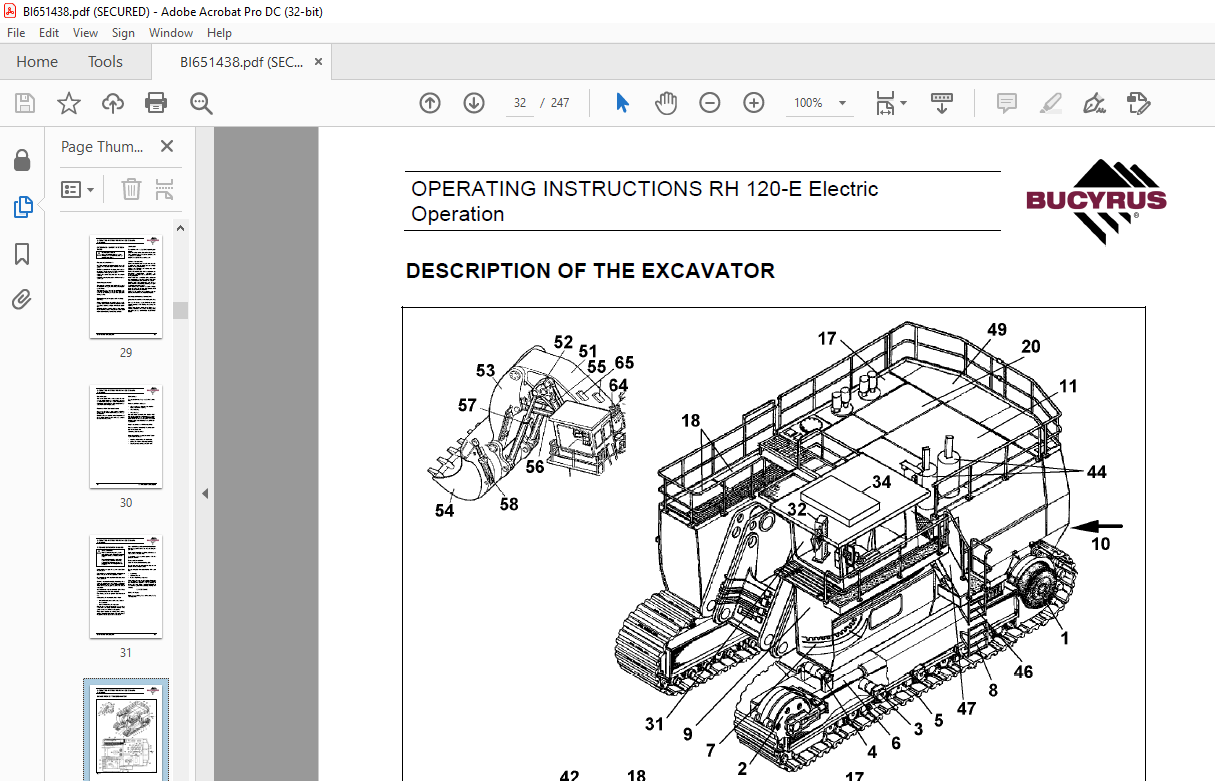Open the Page Thumbnails panel icon
Screen dimensions: 1215x781
click(x=22, y=207)
